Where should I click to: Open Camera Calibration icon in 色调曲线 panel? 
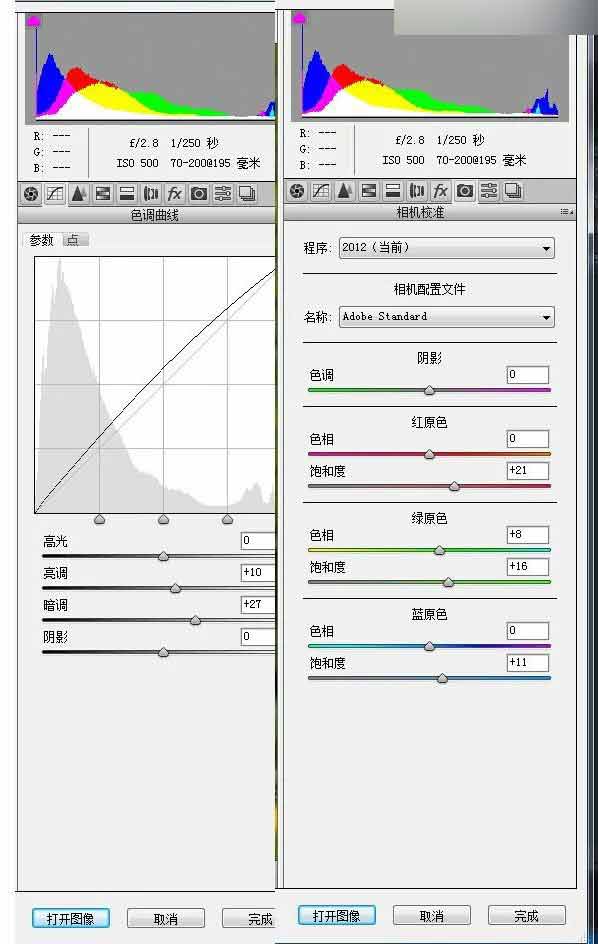coord(199,193)
